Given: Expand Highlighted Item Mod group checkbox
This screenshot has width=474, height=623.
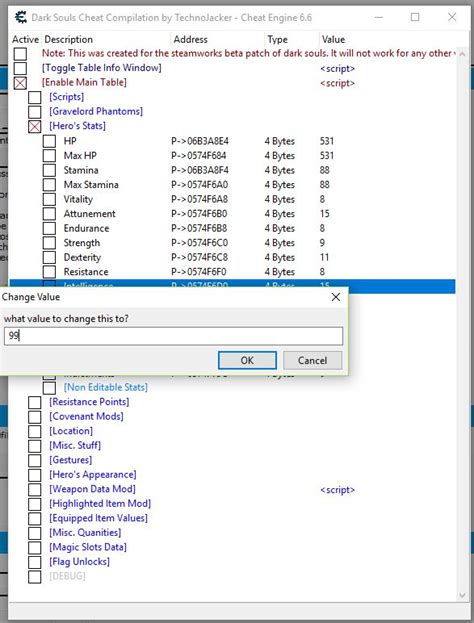Looking at the screenshot, I should pyautogui.click(x=35, y=504).
